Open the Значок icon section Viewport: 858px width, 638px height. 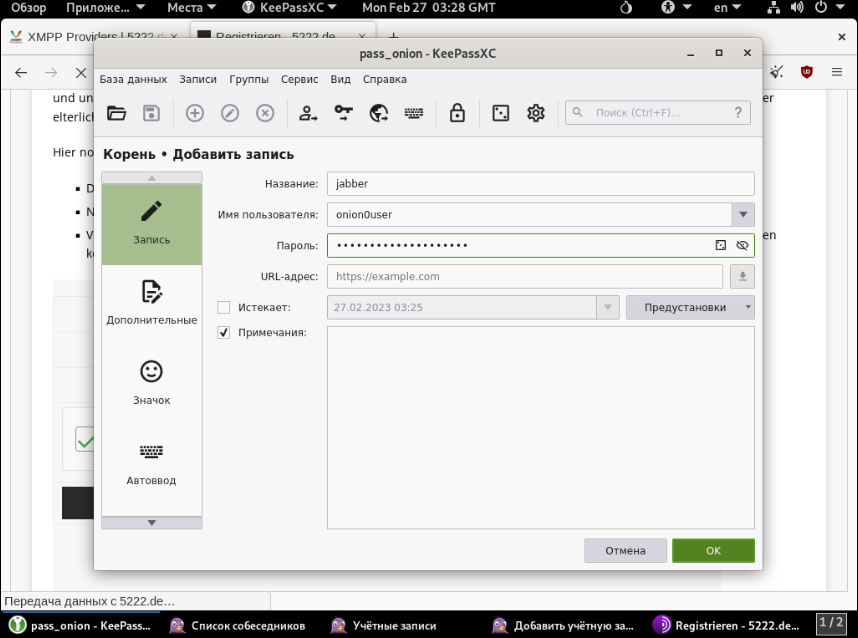tap(152, 383)
